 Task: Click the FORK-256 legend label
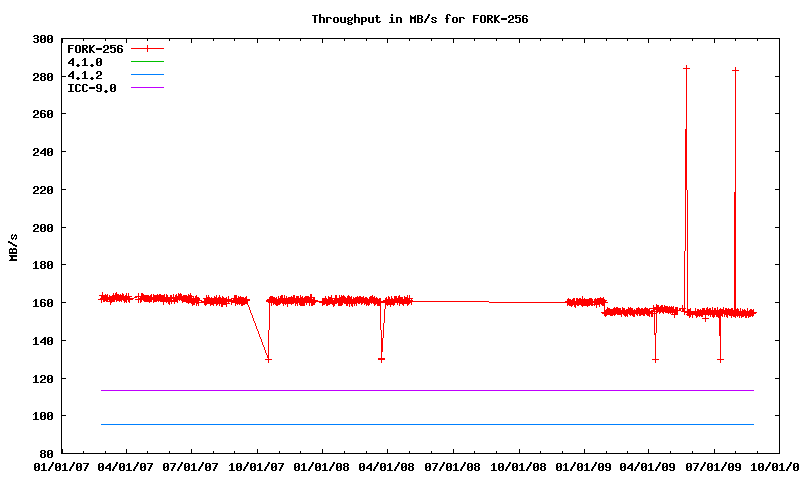click(x=95, y=48)
